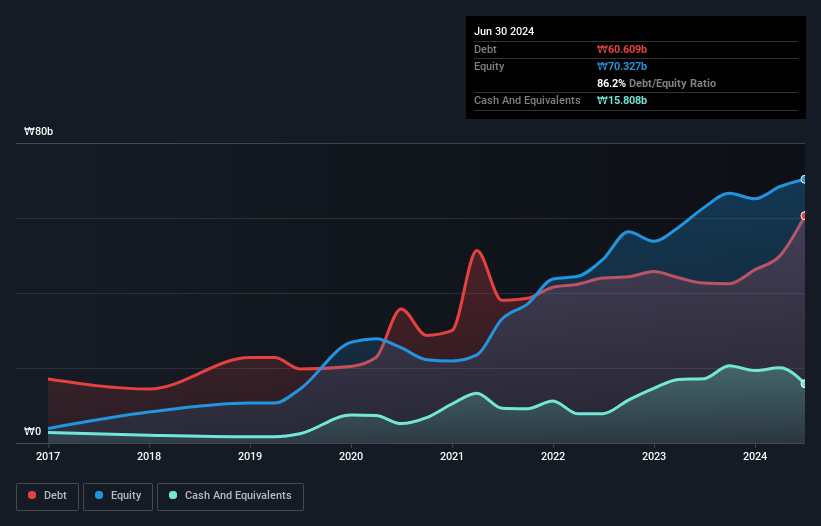Image resolution: width=821 pixels, height=526 pixels.
Task: Click the blue Equity legend dot
Action: pos(99,495)
